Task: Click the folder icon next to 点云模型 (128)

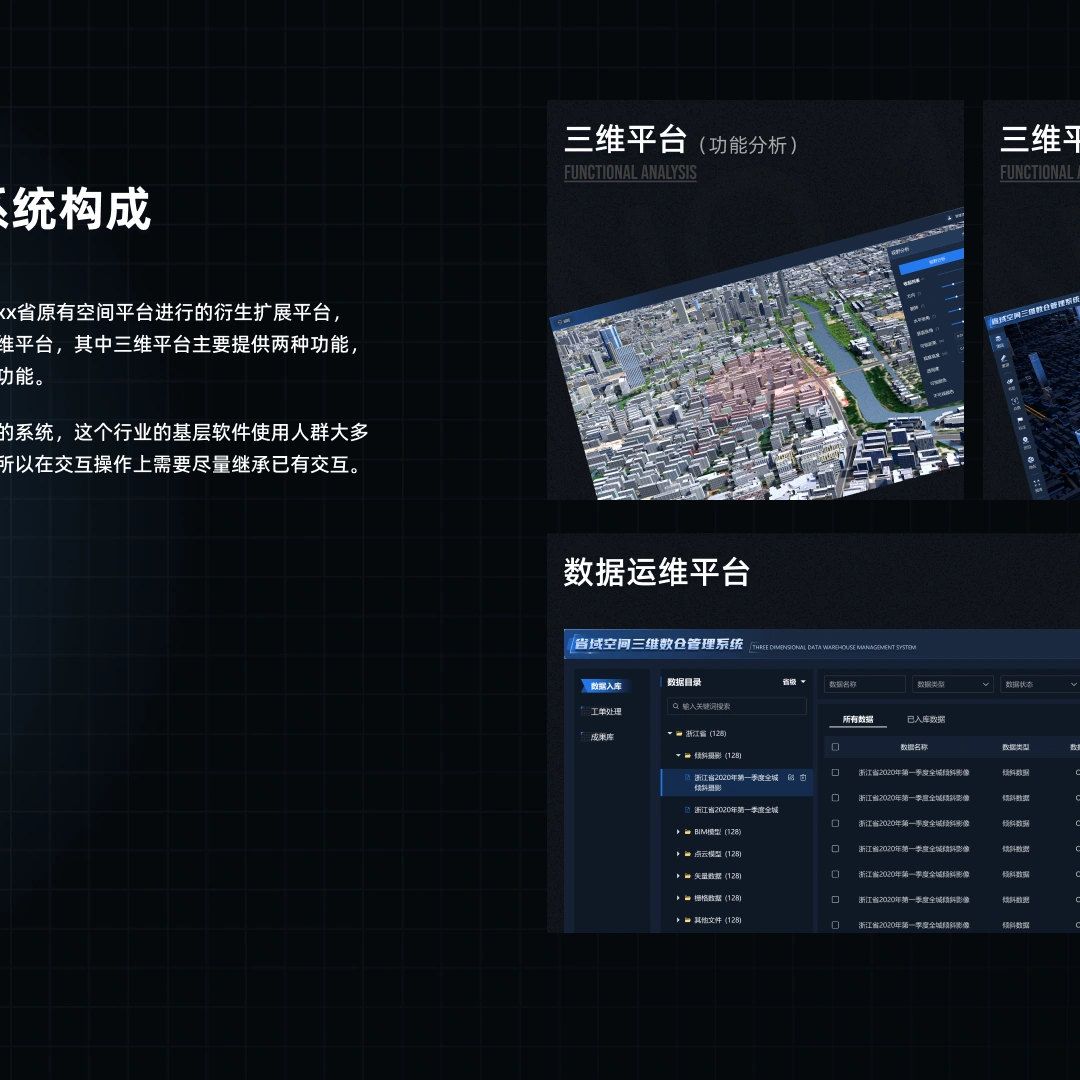Action: [x=687, y=854]
